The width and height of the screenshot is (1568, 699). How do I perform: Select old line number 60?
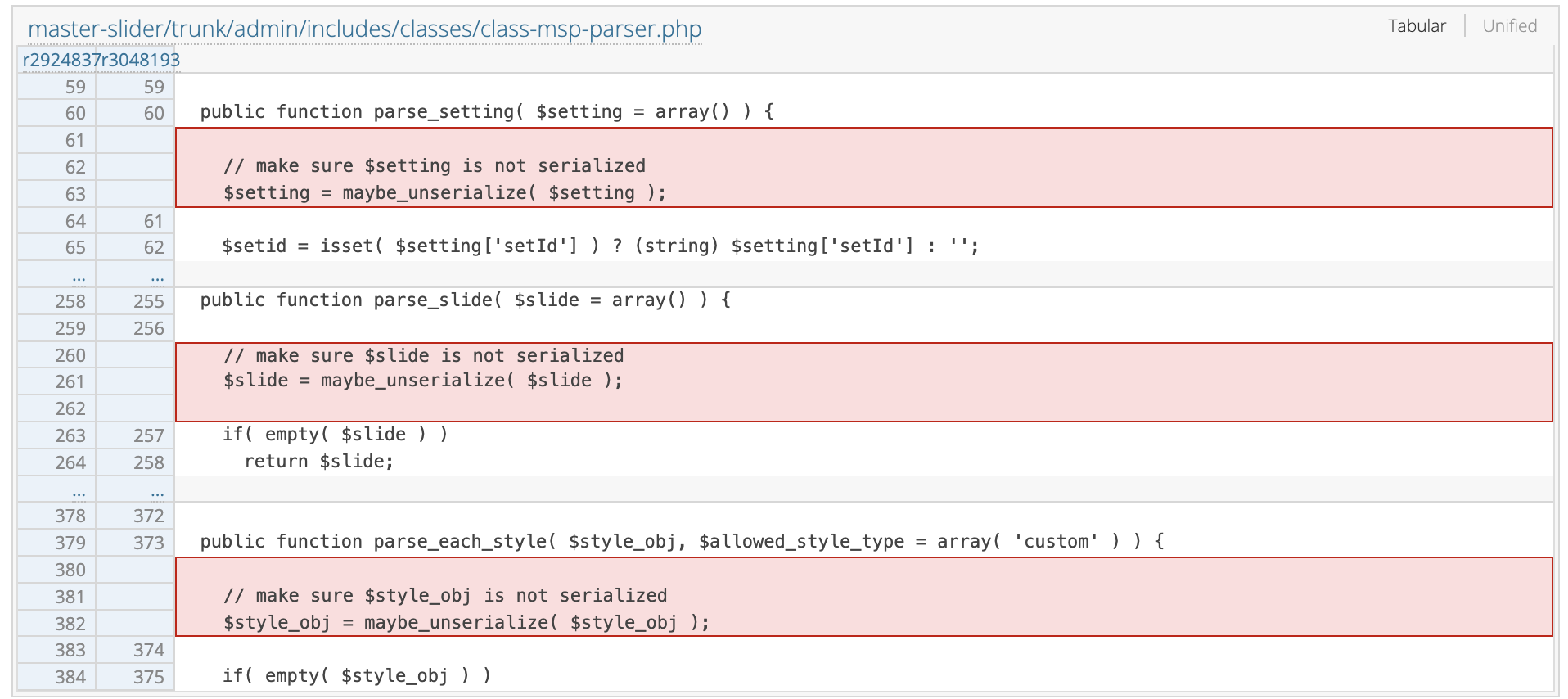click(x=75, y=113)
